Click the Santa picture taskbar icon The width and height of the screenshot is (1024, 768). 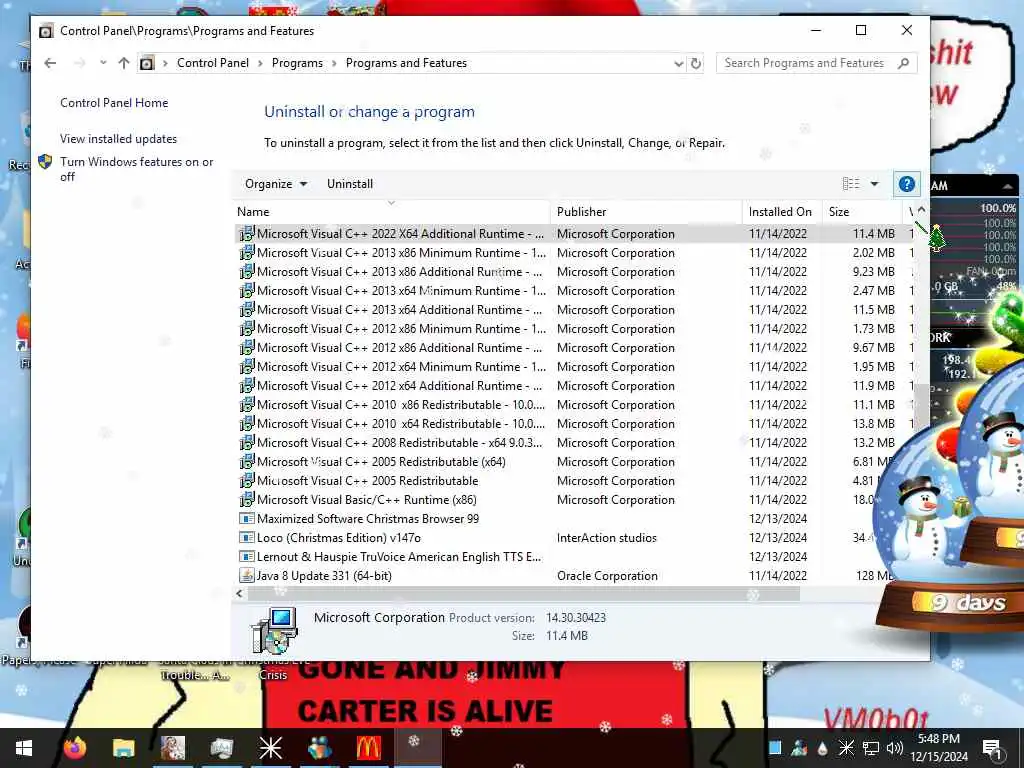pyautogui.click(x=172, y=748)
